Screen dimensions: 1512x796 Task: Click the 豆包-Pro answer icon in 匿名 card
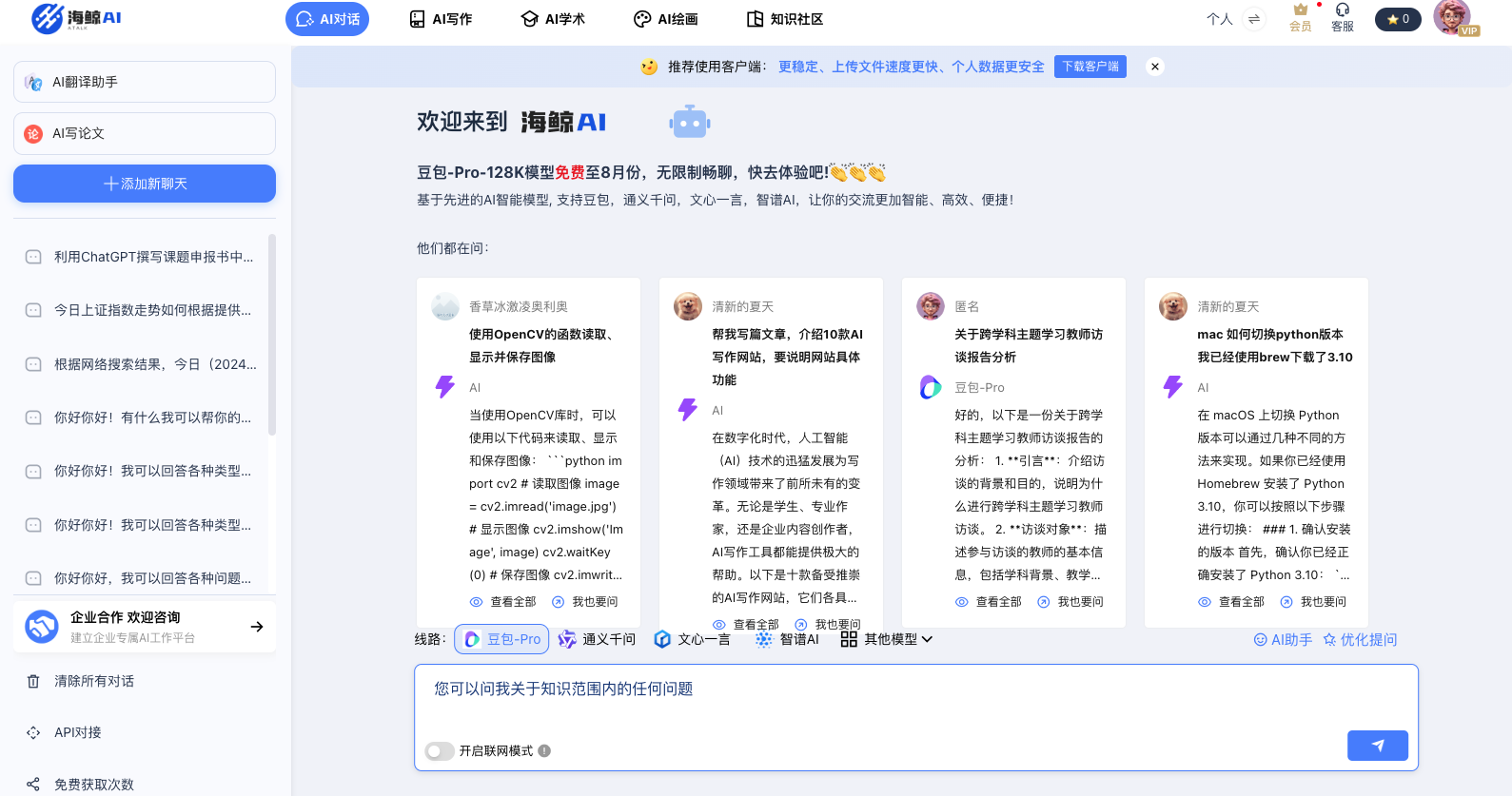(931, 387)
